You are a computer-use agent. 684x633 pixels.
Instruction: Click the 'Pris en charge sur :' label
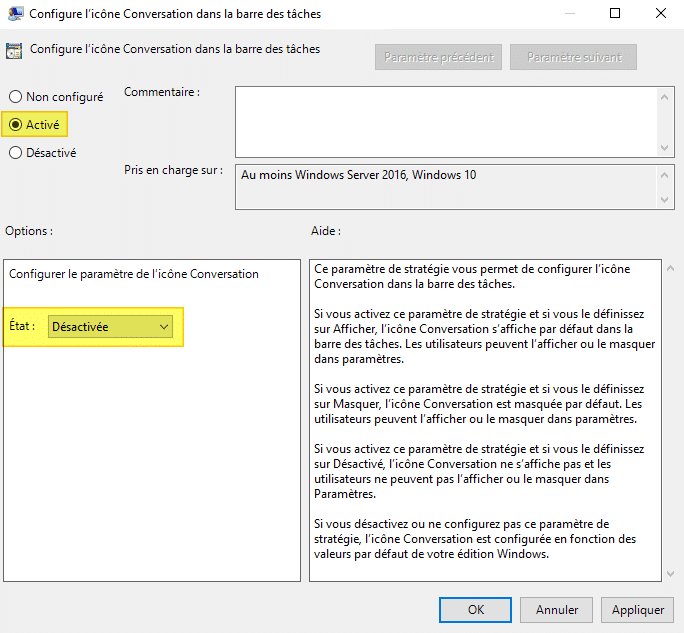coord(173,170)
